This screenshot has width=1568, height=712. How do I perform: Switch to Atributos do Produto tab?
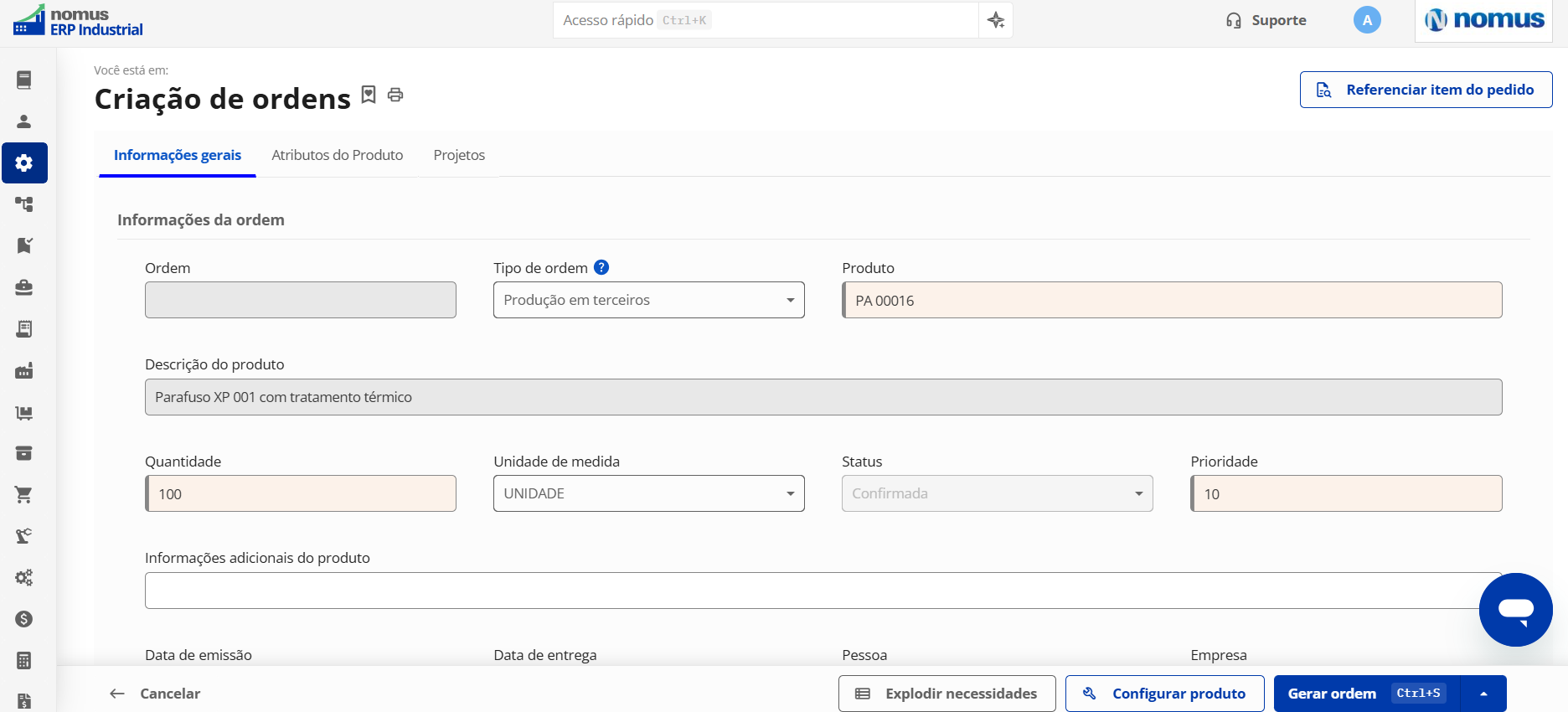[338, 155]
